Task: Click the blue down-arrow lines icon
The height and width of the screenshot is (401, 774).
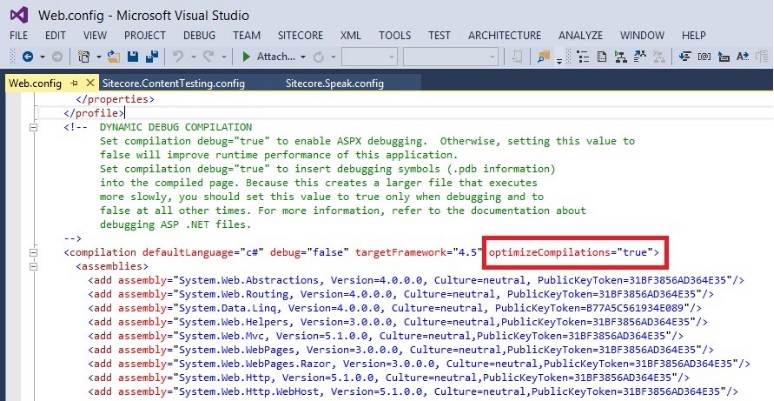Action: click(685, 57)
